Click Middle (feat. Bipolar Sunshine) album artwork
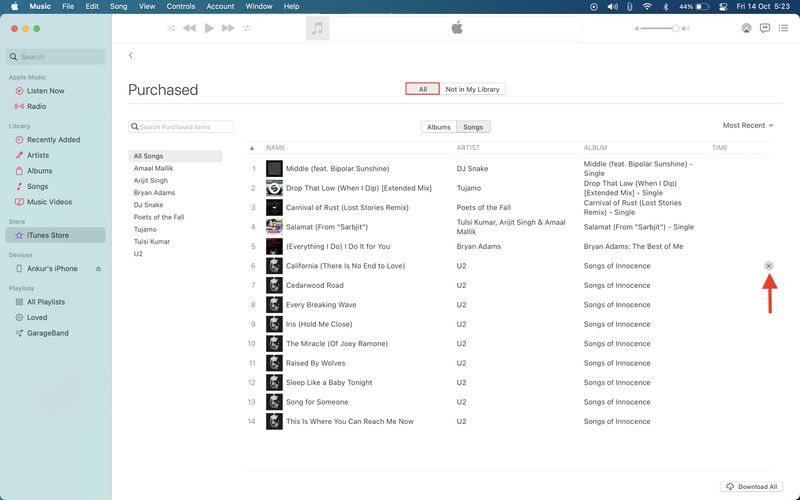 pyautogui.click(x=274, y=169)
